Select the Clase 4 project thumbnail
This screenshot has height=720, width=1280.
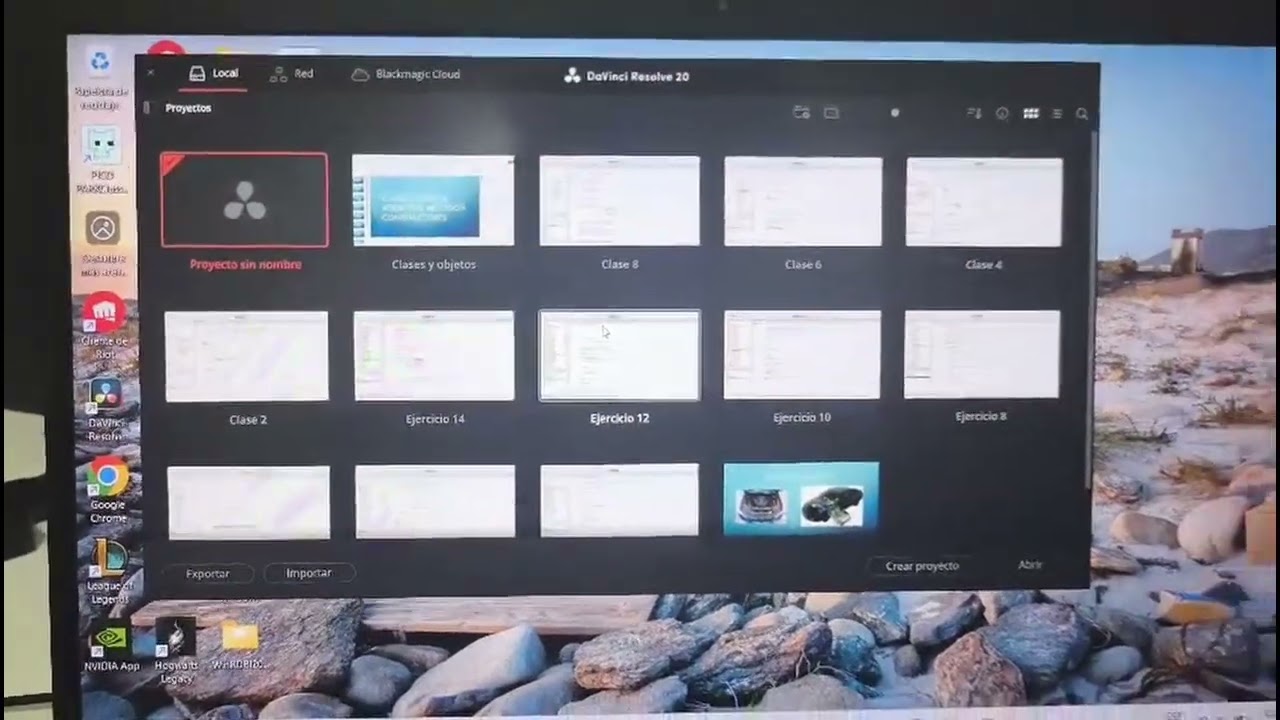point(984,201)
